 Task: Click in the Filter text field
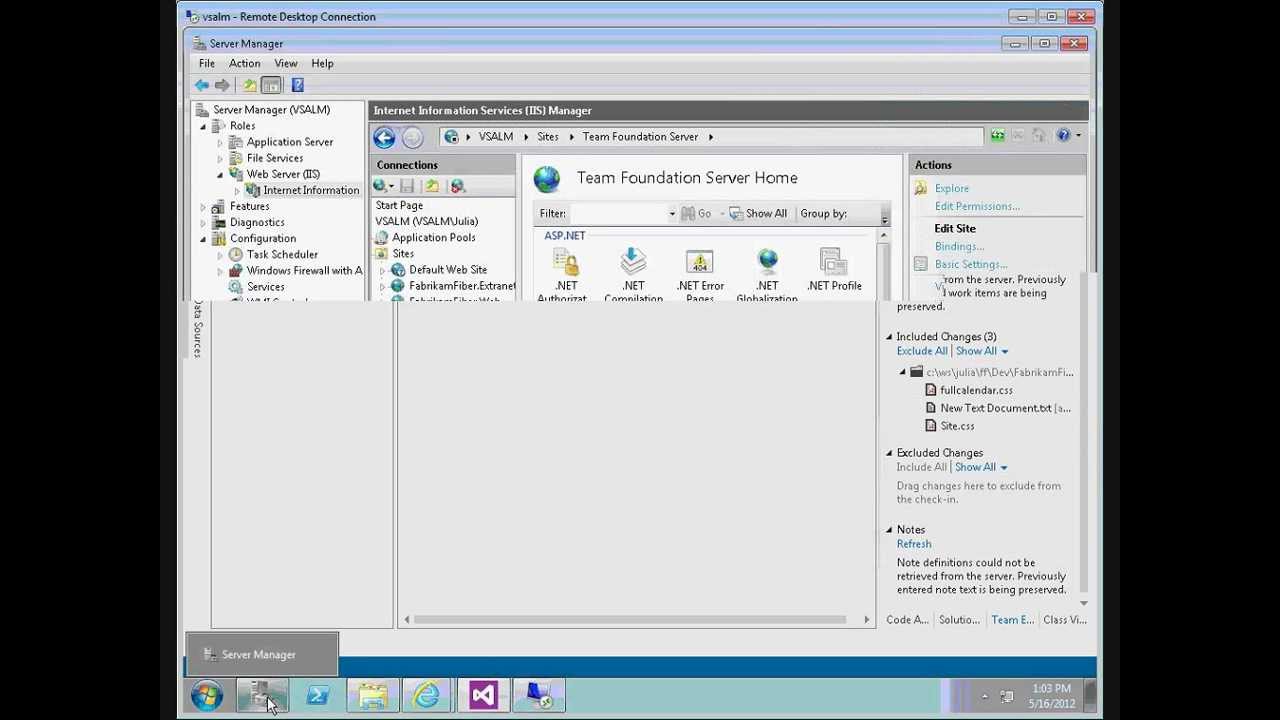tap(618, 213)
